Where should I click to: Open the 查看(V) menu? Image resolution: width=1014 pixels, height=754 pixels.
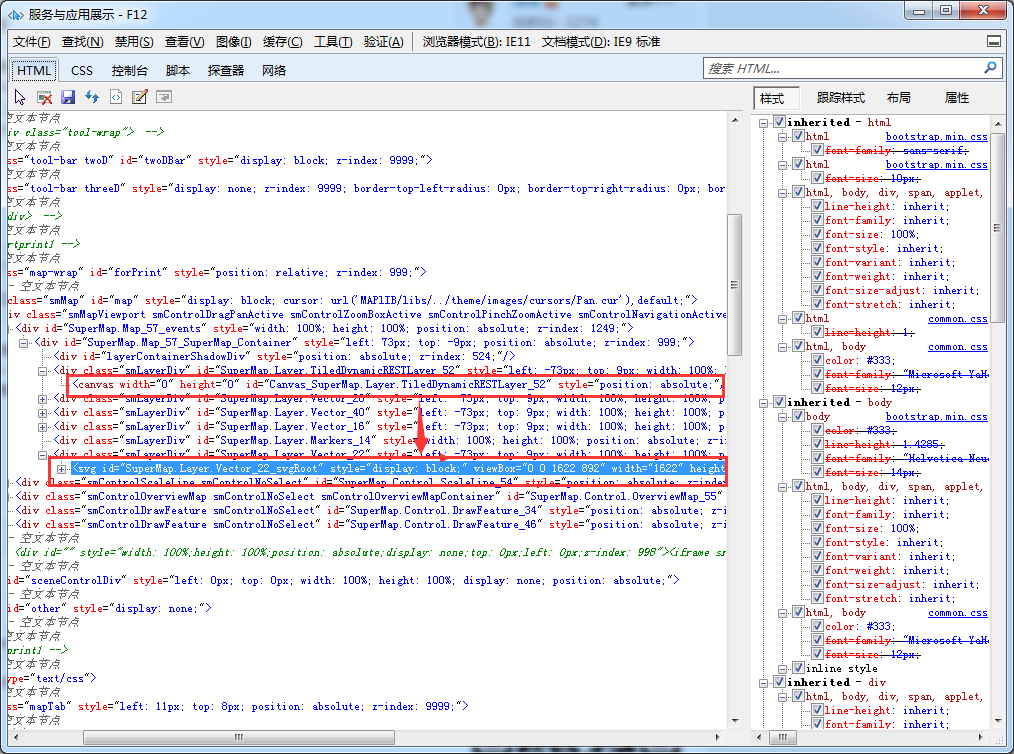coord(184,42)
